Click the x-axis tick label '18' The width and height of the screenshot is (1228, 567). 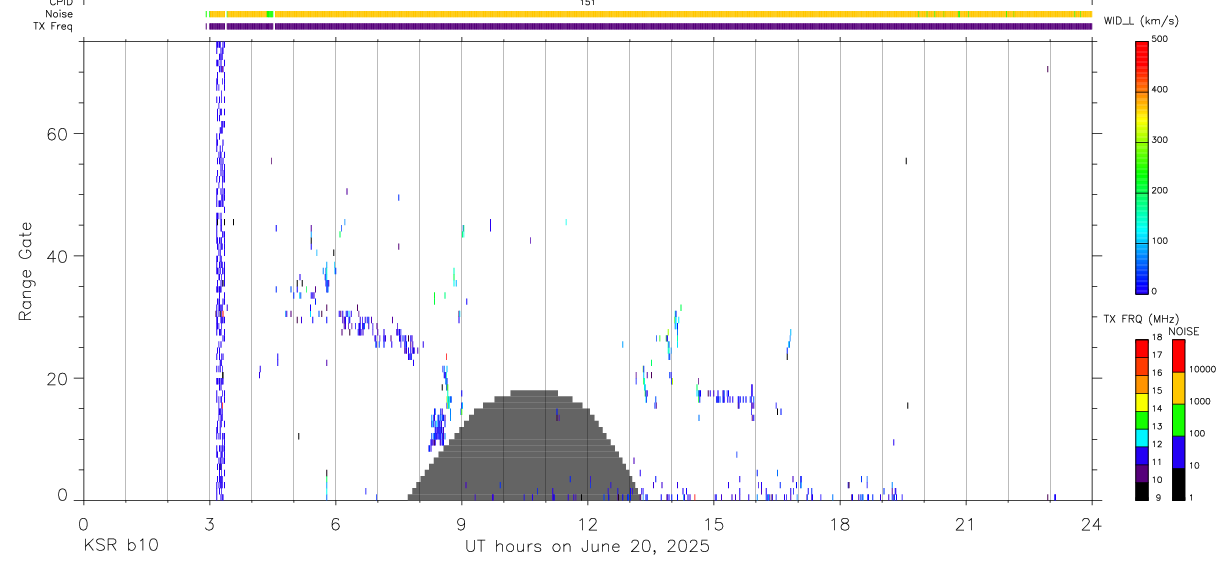(x=840, y=523)
